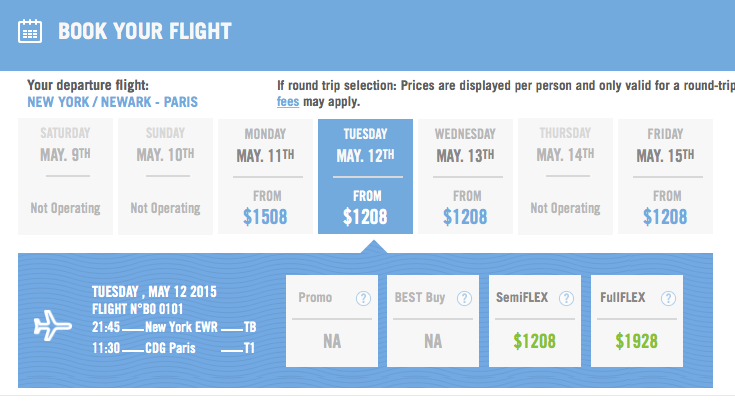Screen dimensions: 735x406
Task: Click the SemiFLEX help question mark
Action: point(566,298)
